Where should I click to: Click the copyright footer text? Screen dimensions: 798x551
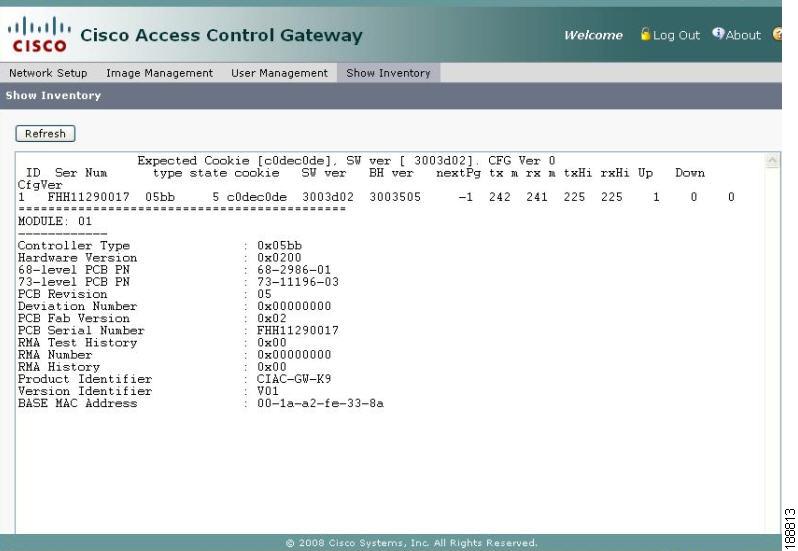click(411, 543)
